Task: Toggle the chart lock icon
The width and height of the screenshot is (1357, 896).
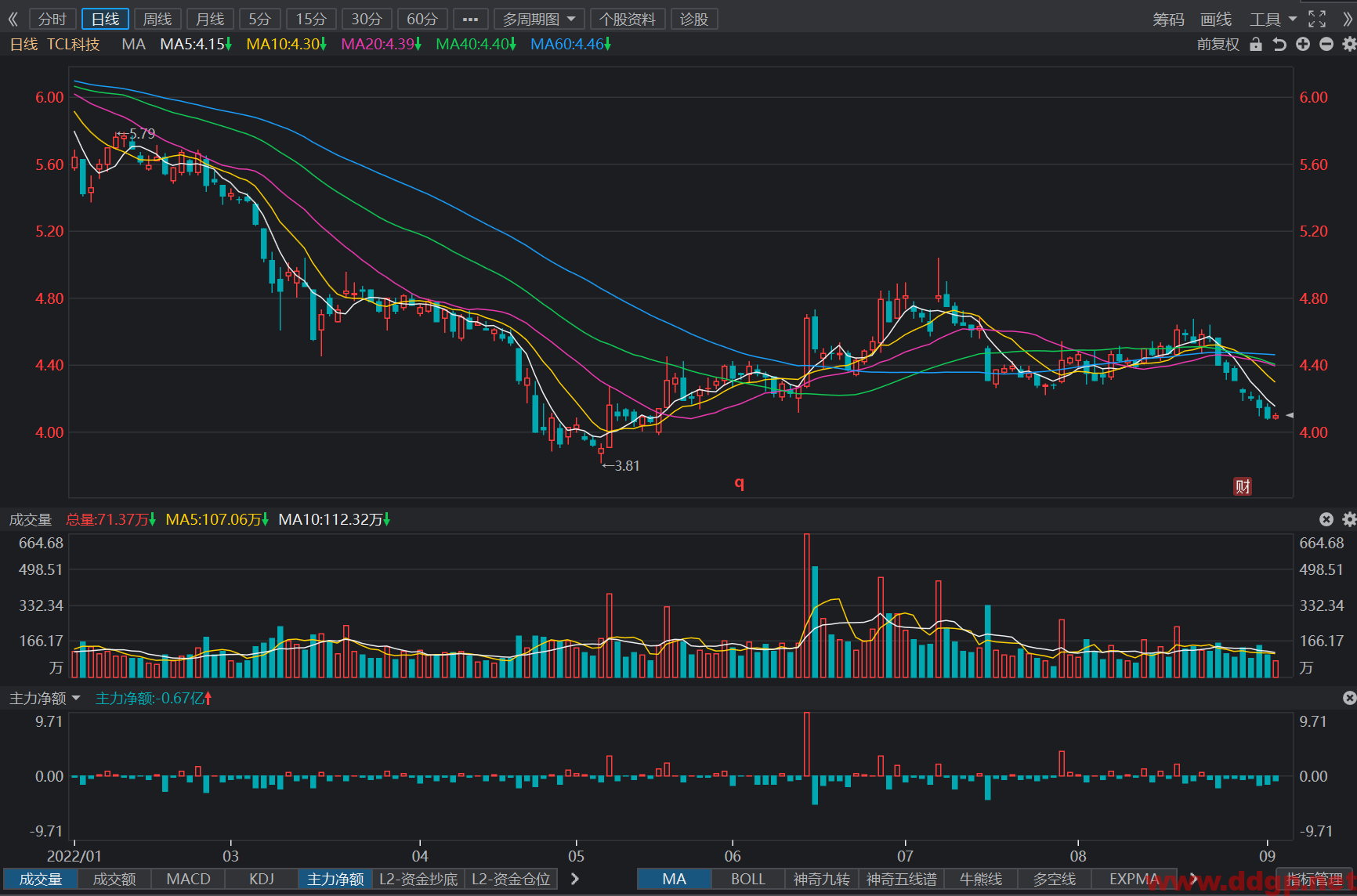Action: tap(1256, 45)
